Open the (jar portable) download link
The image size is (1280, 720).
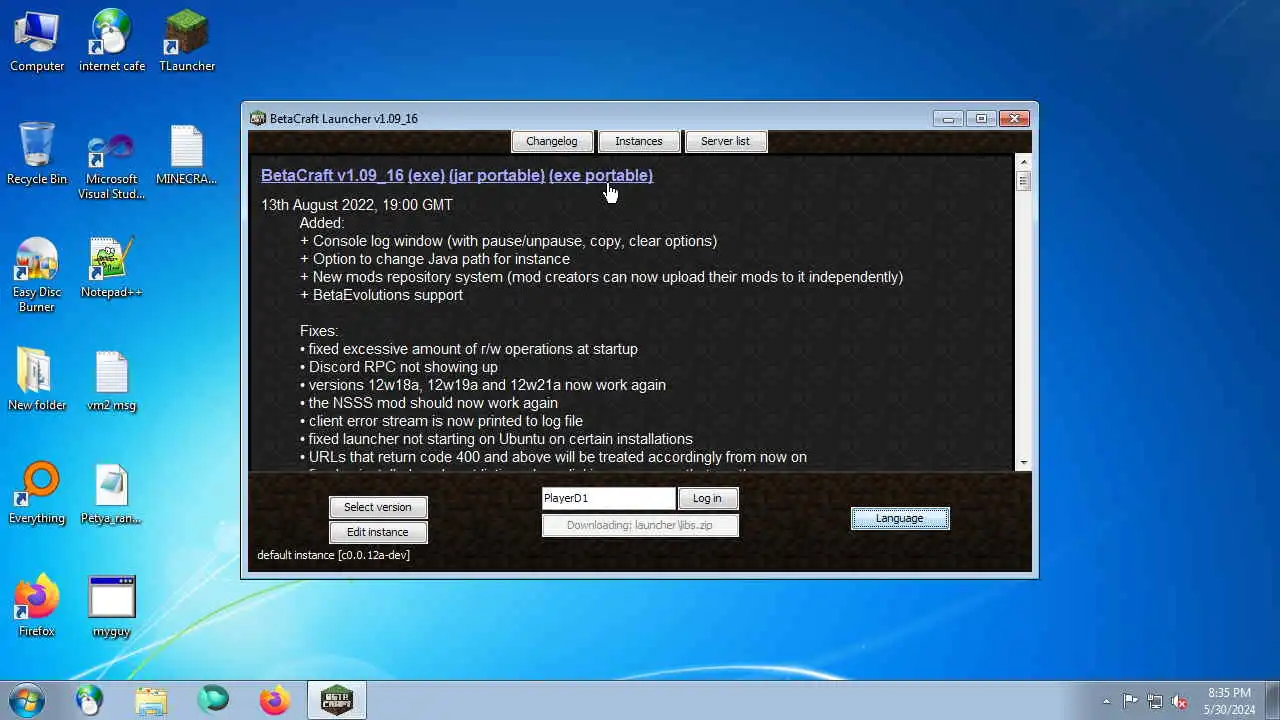tap(497, 175)
